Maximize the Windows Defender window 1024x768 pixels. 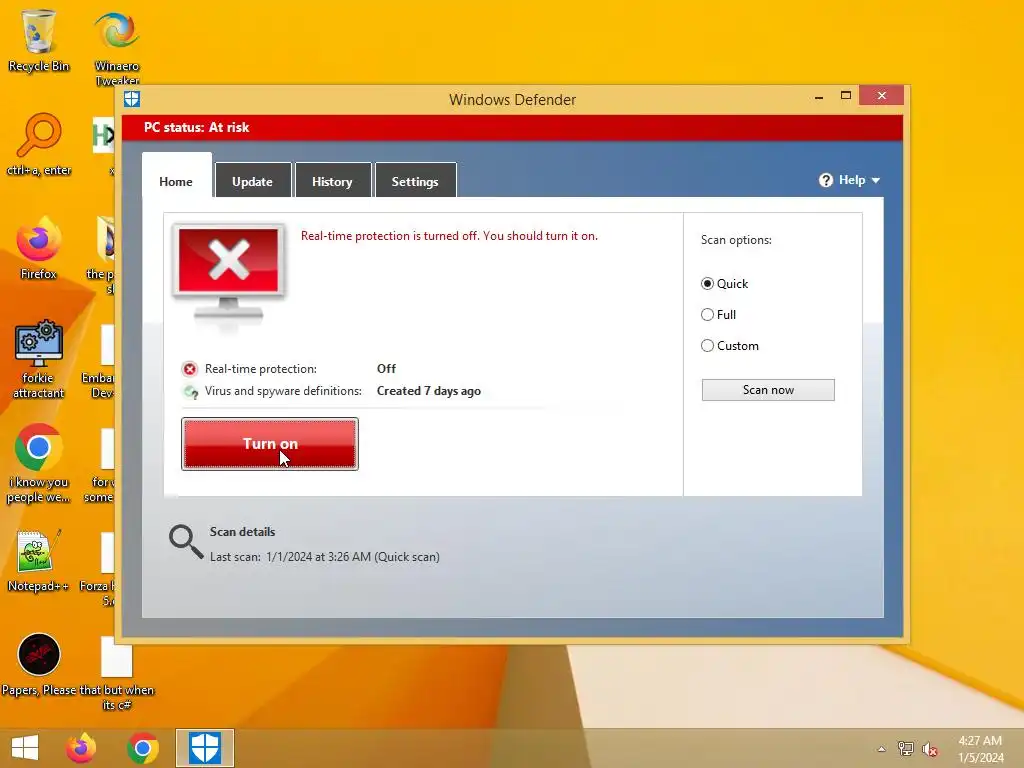(846, 96)
